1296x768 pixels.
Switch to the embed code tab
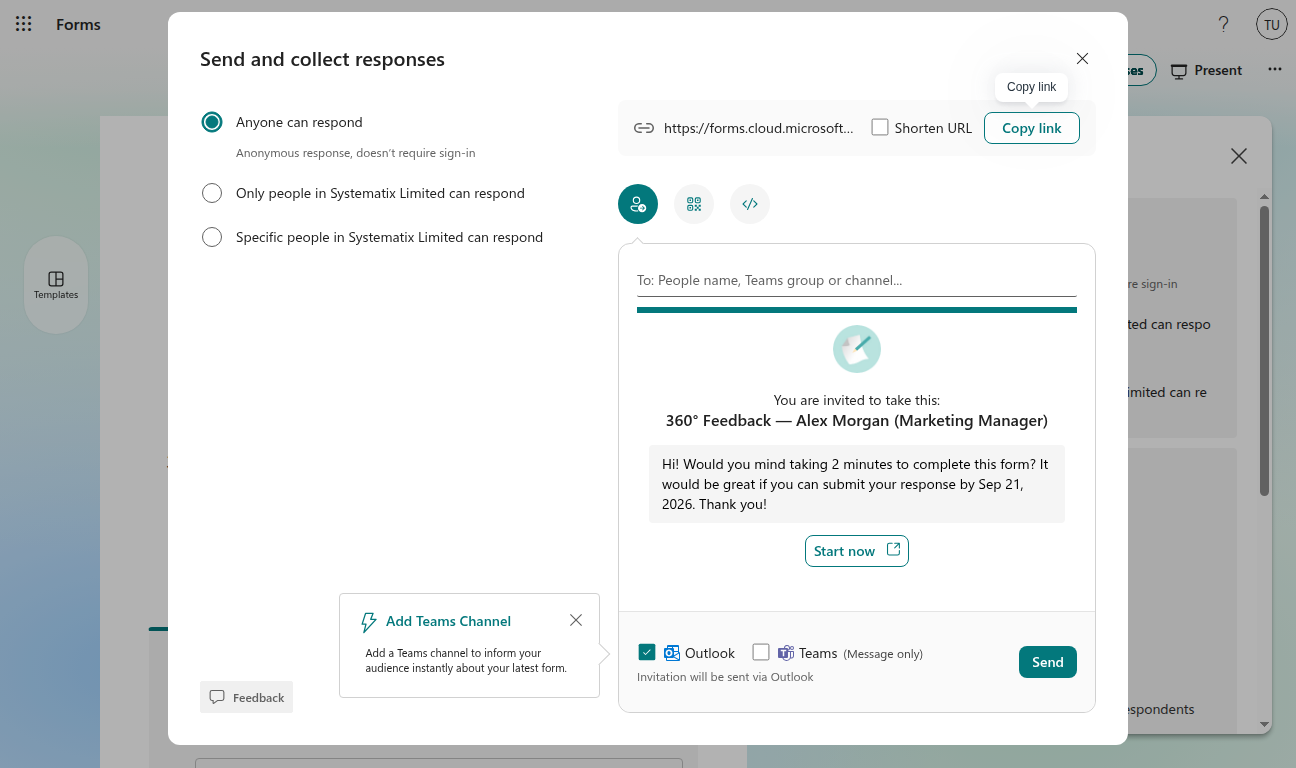point(750,204)
